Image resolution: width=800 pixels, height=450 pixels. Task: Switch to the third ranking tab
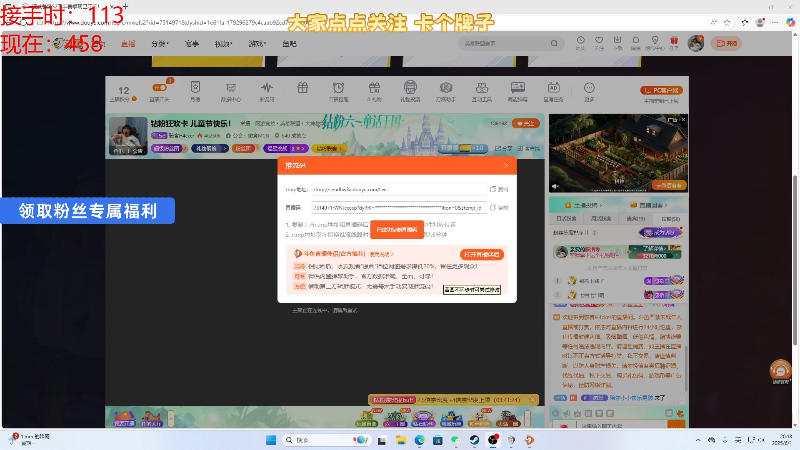coord(636,218)
